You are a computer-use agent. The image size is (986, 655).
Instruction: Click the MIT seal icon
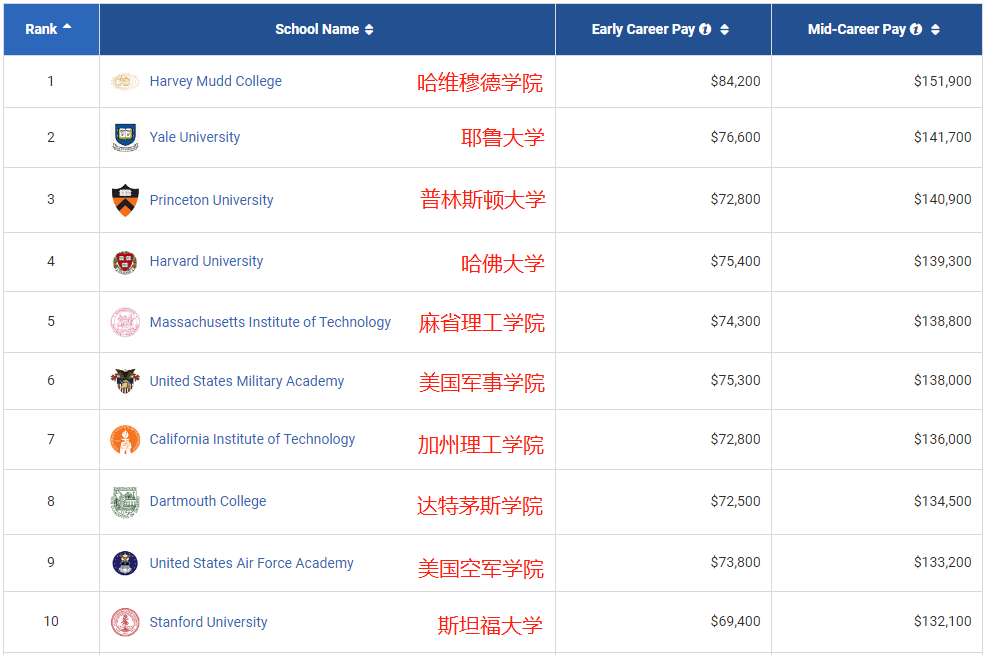coord(125,322)
